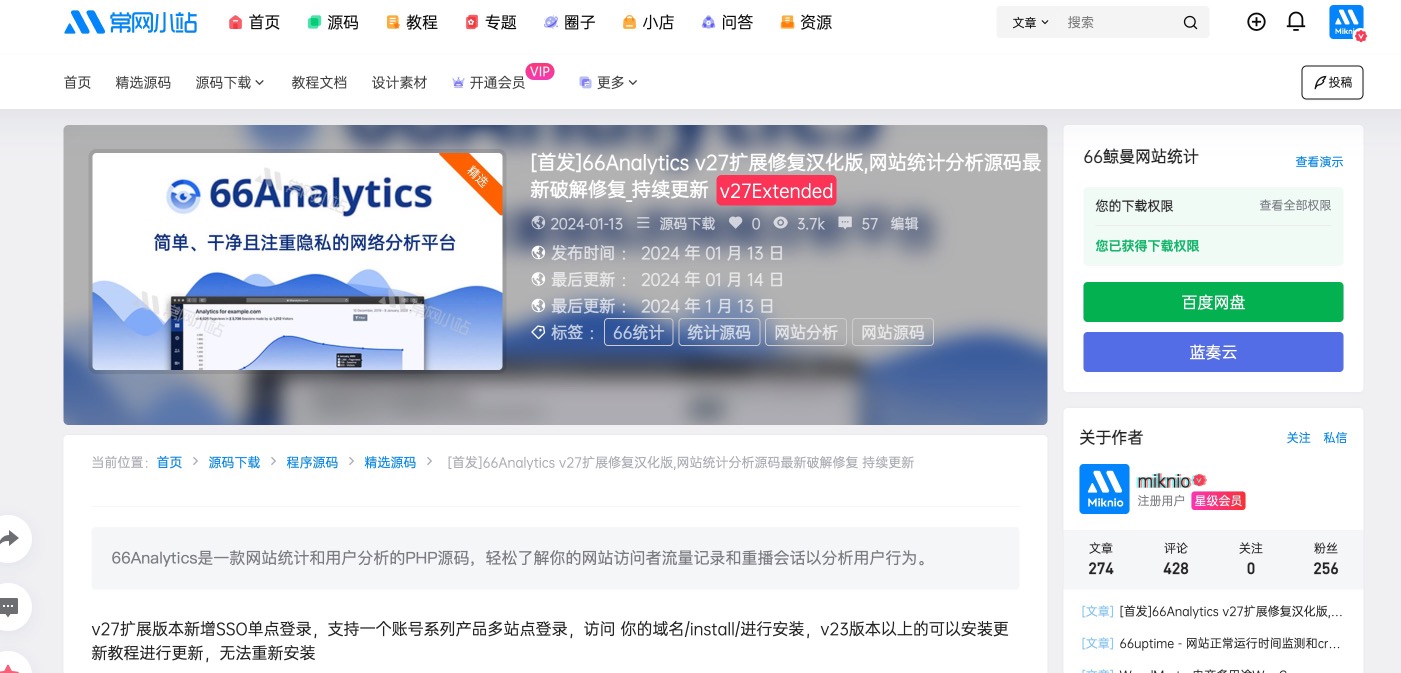Open the 开通会员 nav item
This screenshot has width=1401, height=673.
pos(497,83)
